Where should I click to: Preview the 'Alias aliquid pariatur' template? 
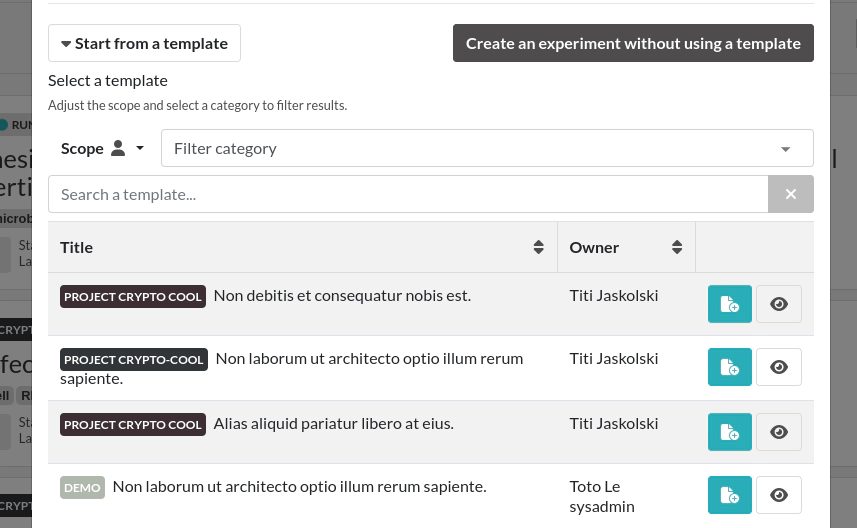pos(779,432)
